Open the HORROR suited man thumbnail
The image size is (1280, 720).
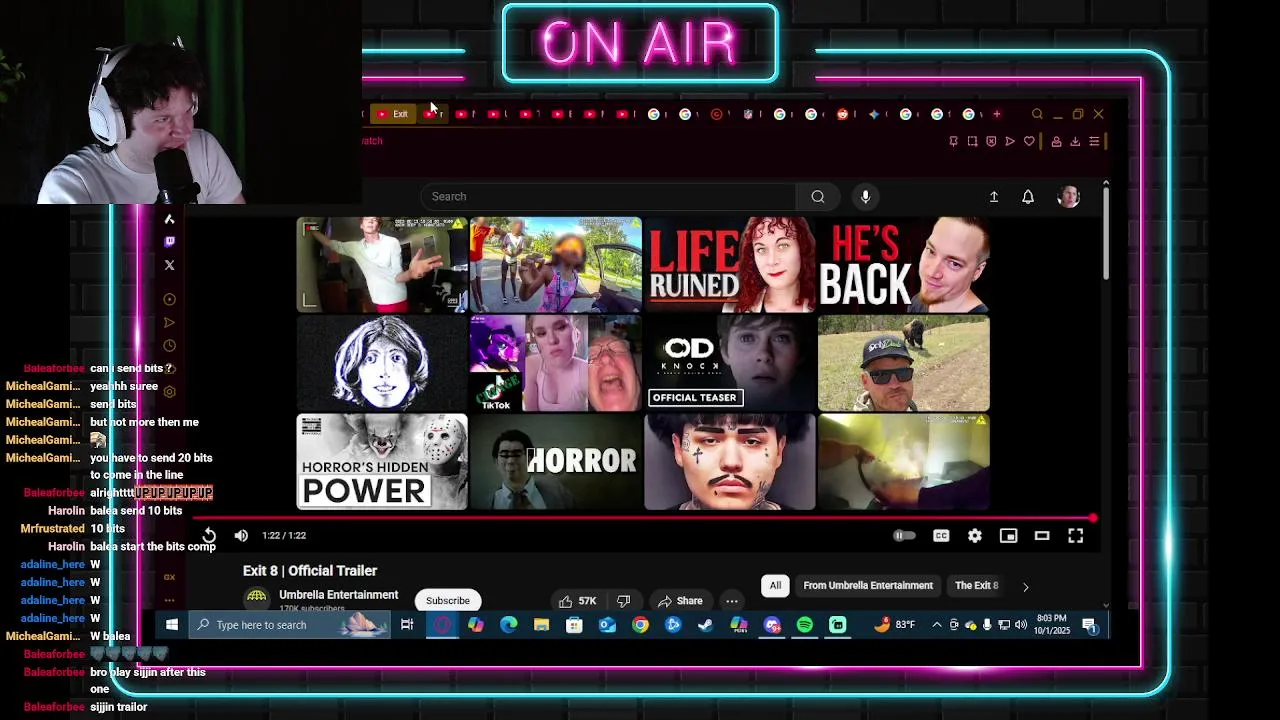[556, 462]
